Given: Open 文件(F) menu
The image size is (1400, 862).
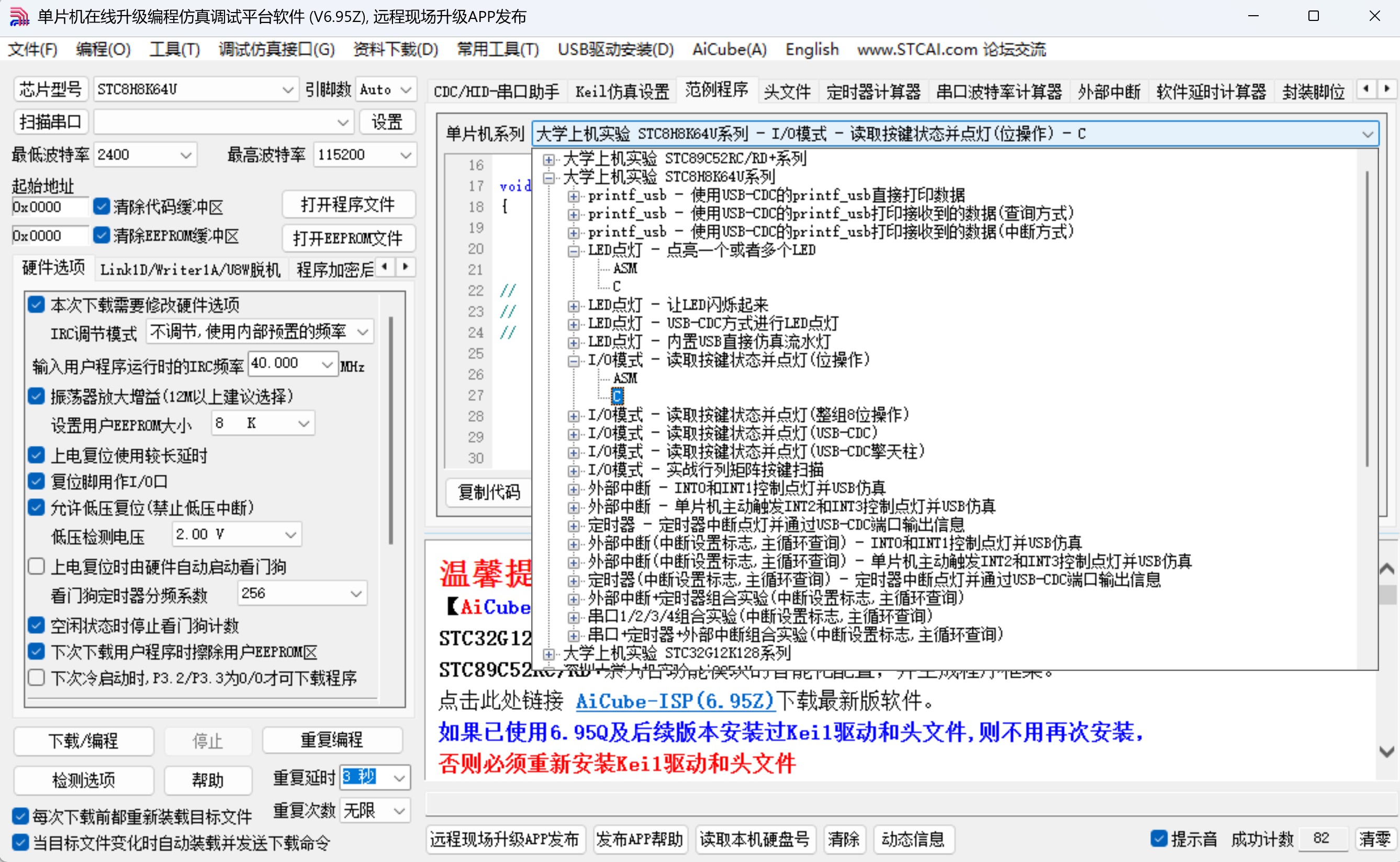Looking at the screenshot, I should coord(32,50).
